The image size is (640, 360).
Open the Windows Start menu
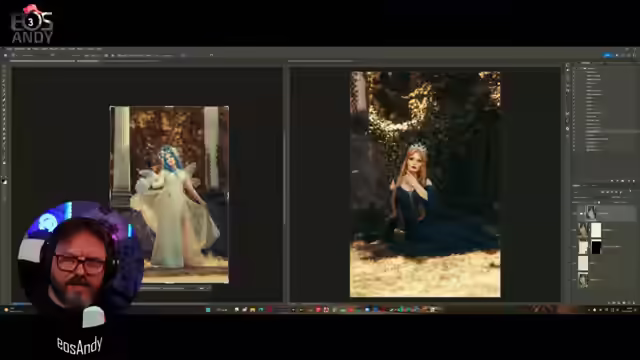point(208,310)
